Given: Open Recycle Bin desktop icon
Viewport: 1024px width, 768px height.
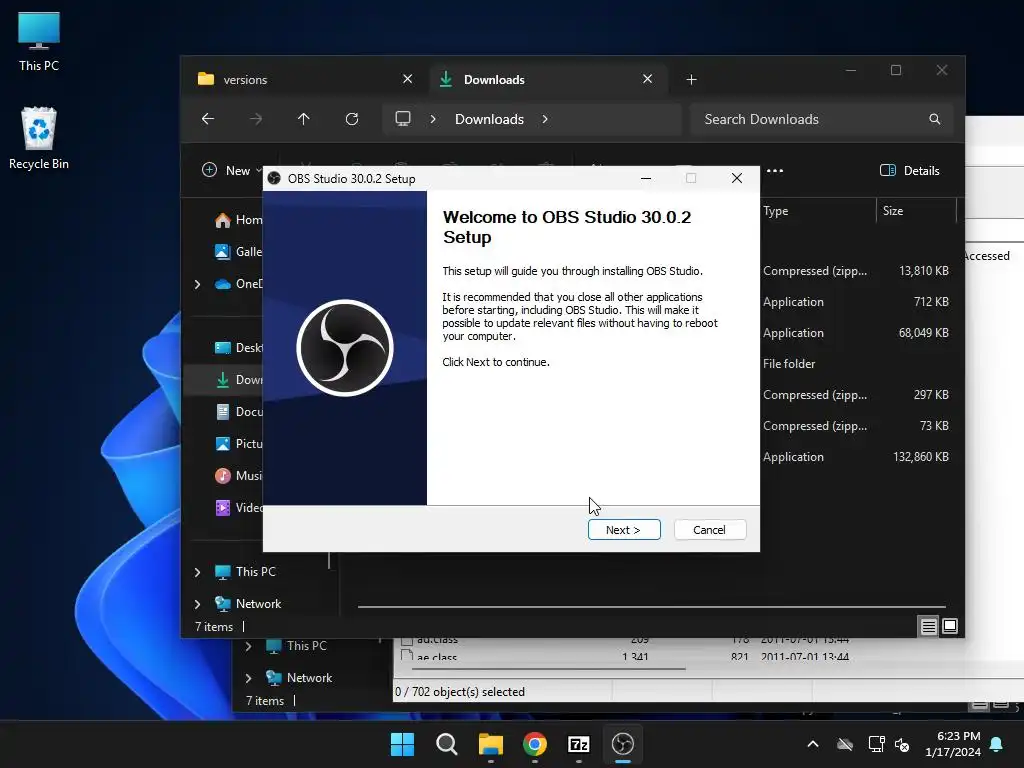Looking at the screenshot, I should coord(39,138).
